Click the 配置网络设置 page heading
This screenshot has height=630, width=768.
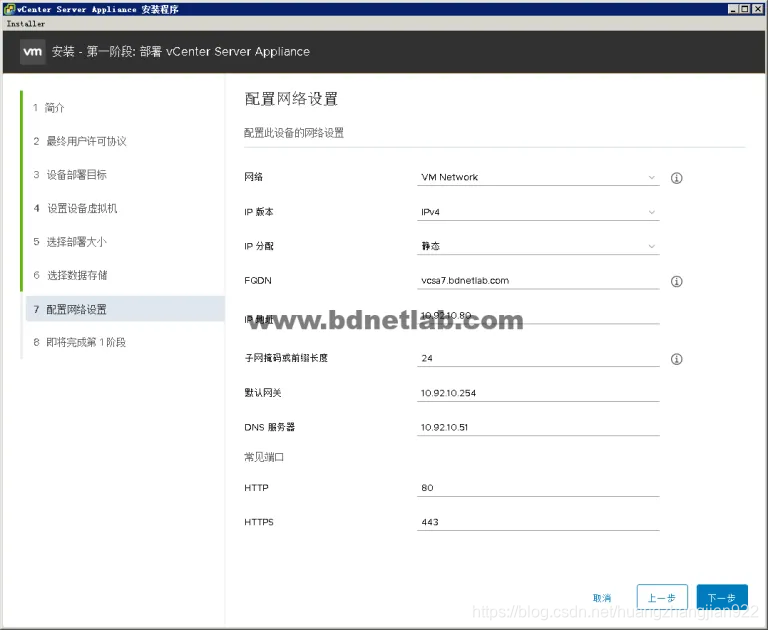coord(291,99)
